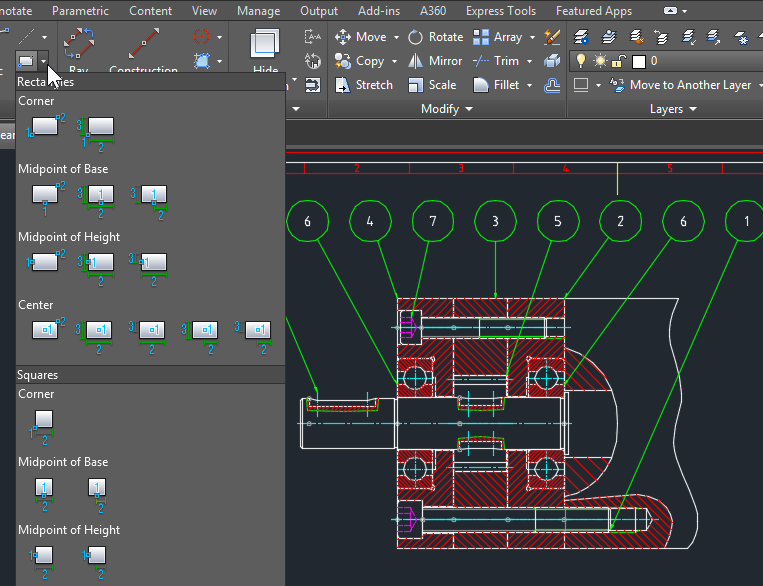Expand the Modify panel
The height and width of the screenshot is (586, 763).
point(447,109)
